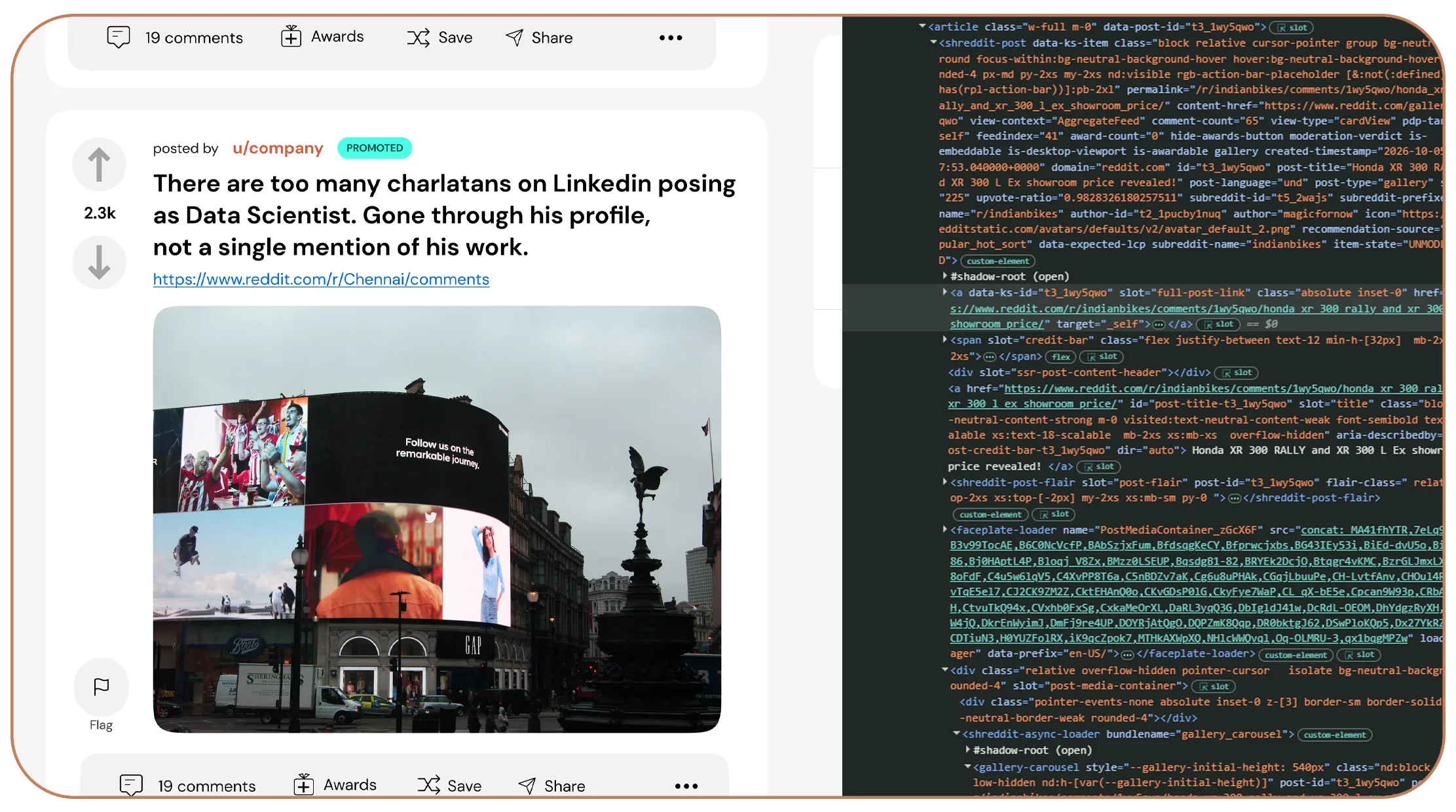Click the PROMOTED badge
The height and width of the screenshot is (812, 1456).
point(375,148)
